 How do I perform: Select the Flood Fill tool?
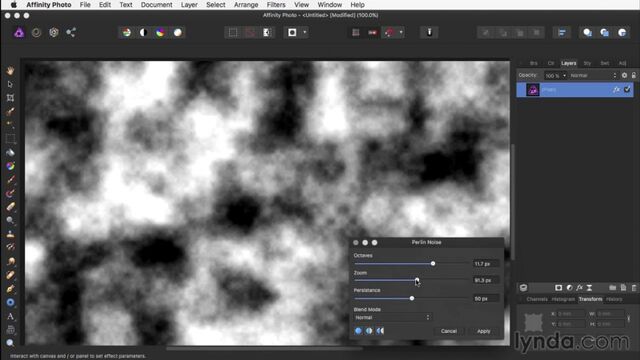point(10,152)
